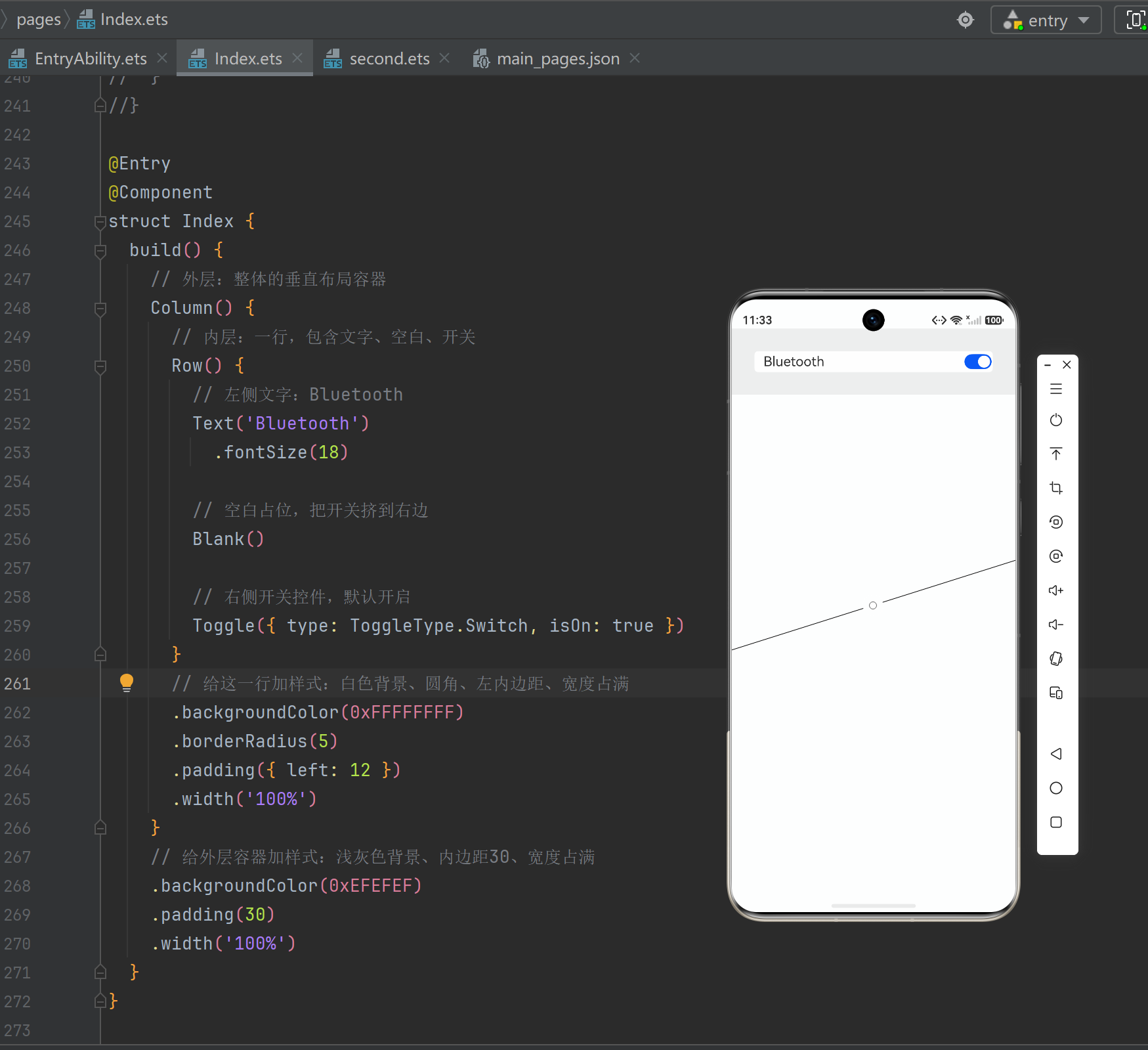Click the 0xEFEFEF color value on line 268
Viewport: 1148px width, 1050px height.
370,886
